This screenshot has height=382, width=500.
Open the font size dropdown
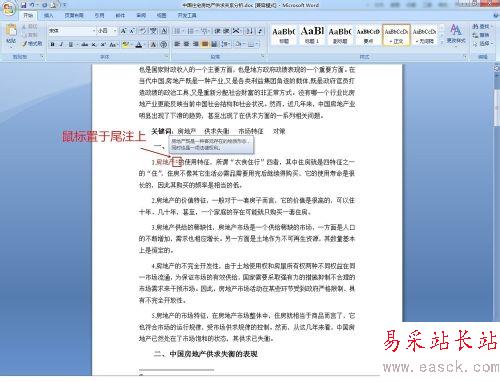[x=115, y=31]
